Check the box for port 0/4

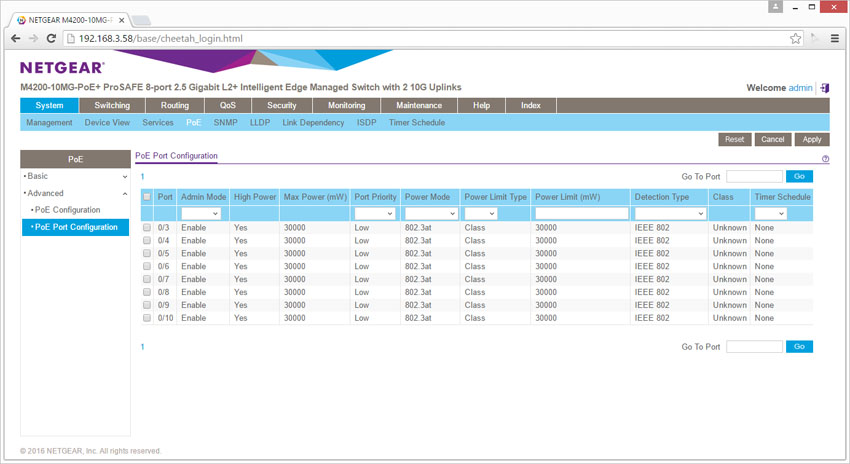[147, 241]
